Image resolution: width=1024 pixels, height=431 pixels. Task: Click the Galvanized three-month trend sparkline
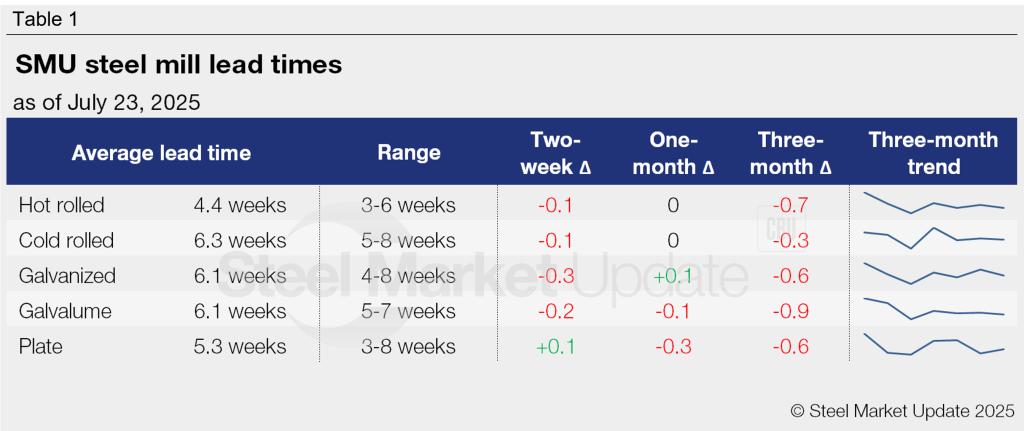click(x=933, y=274)
